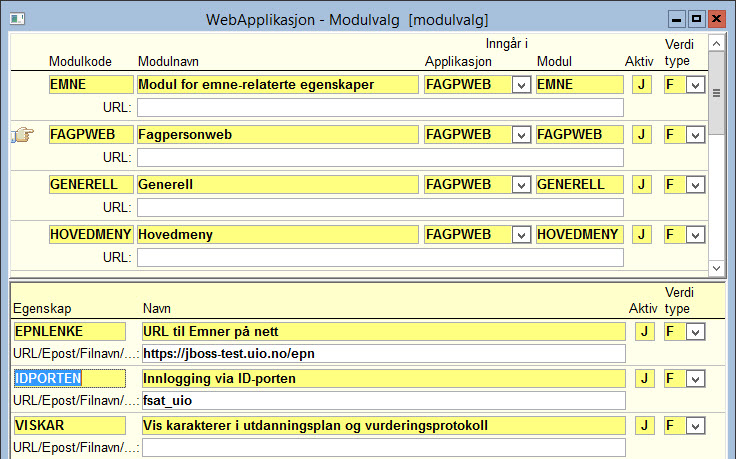Click the window system menu icon

tap(17, 19)
